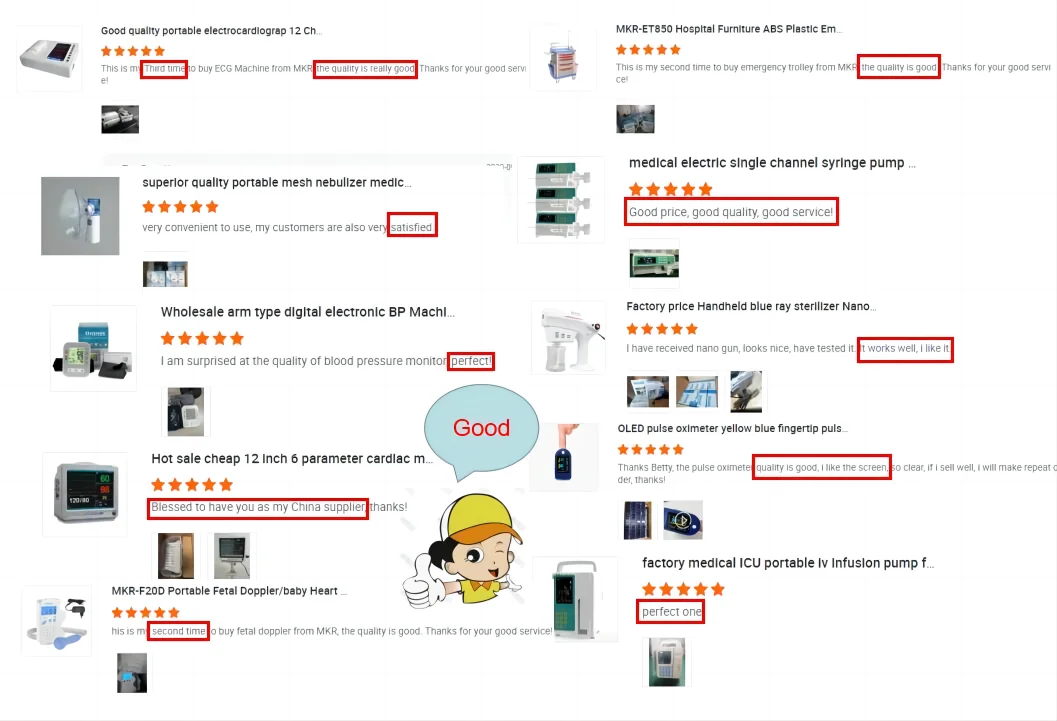Viewport: 1057px width, 721px height.
Task: Open 'Wholesale arm type digital electronic BP' title
Action: click(x=307, y=312)
